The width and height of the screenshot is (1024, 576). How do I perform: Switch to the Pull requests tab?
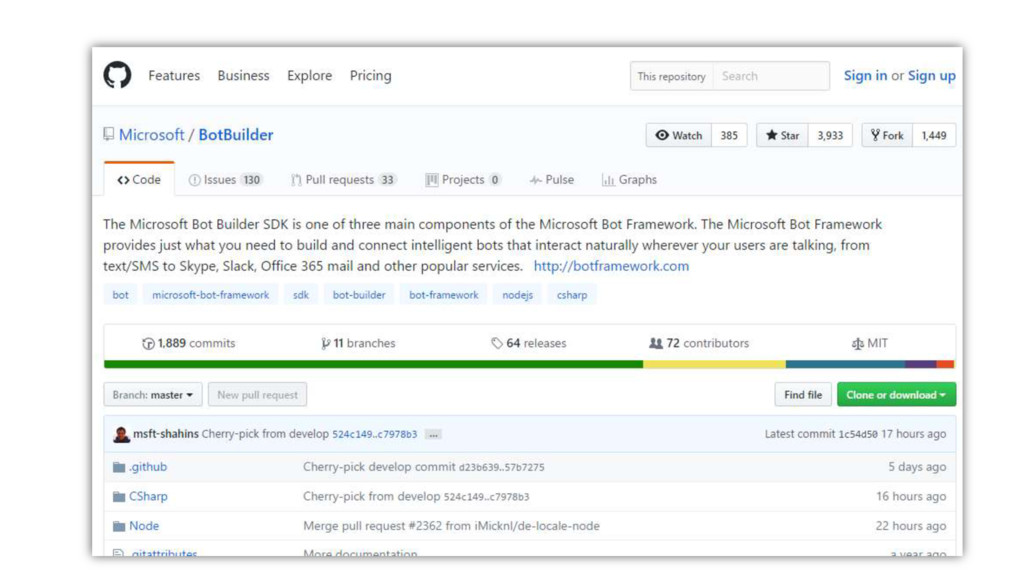pos(344,180)
